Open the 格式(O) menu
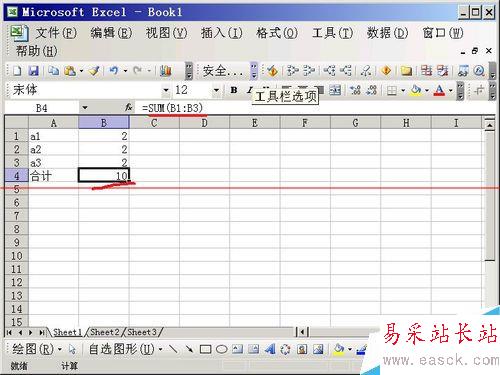Image resolution: width=500 pixels, height=375 pixels. (x=277, y=33)
